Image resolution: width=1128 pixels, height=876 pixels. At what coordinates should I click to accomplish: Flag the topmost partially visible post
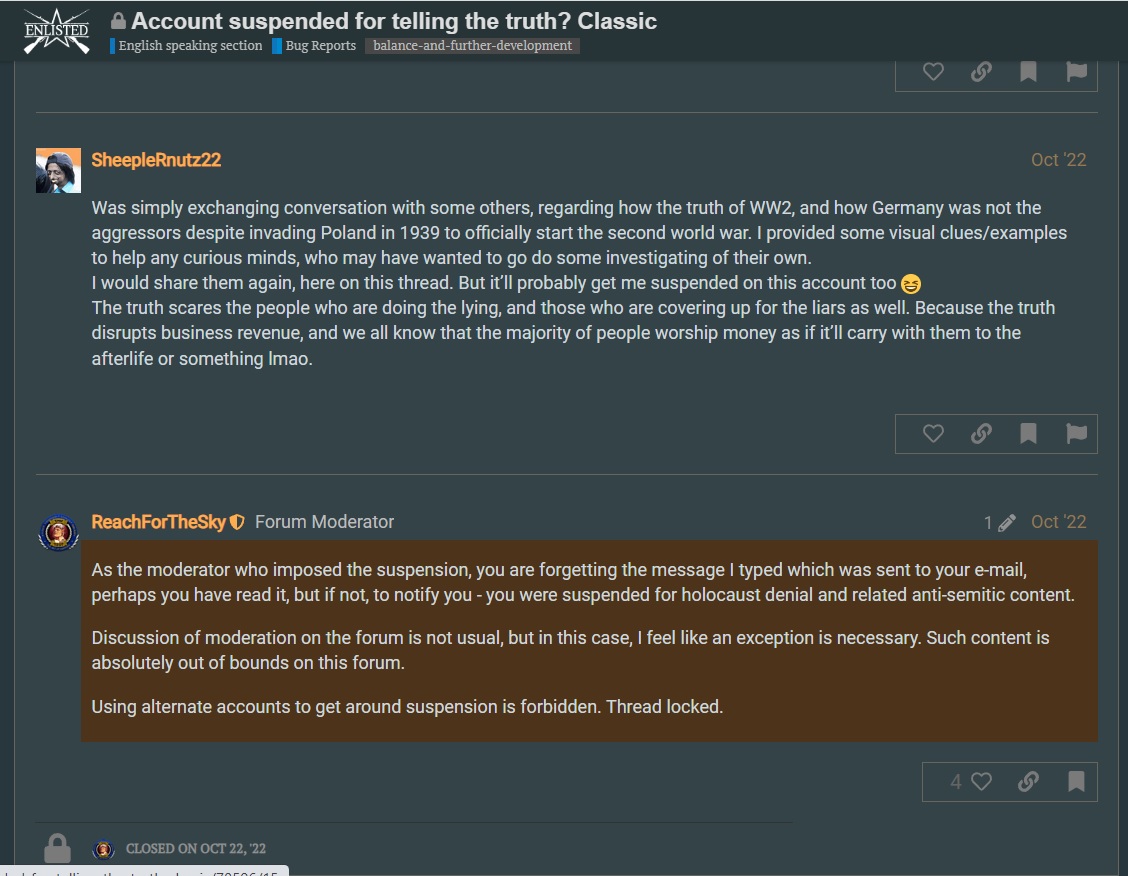coord(1076,71)
